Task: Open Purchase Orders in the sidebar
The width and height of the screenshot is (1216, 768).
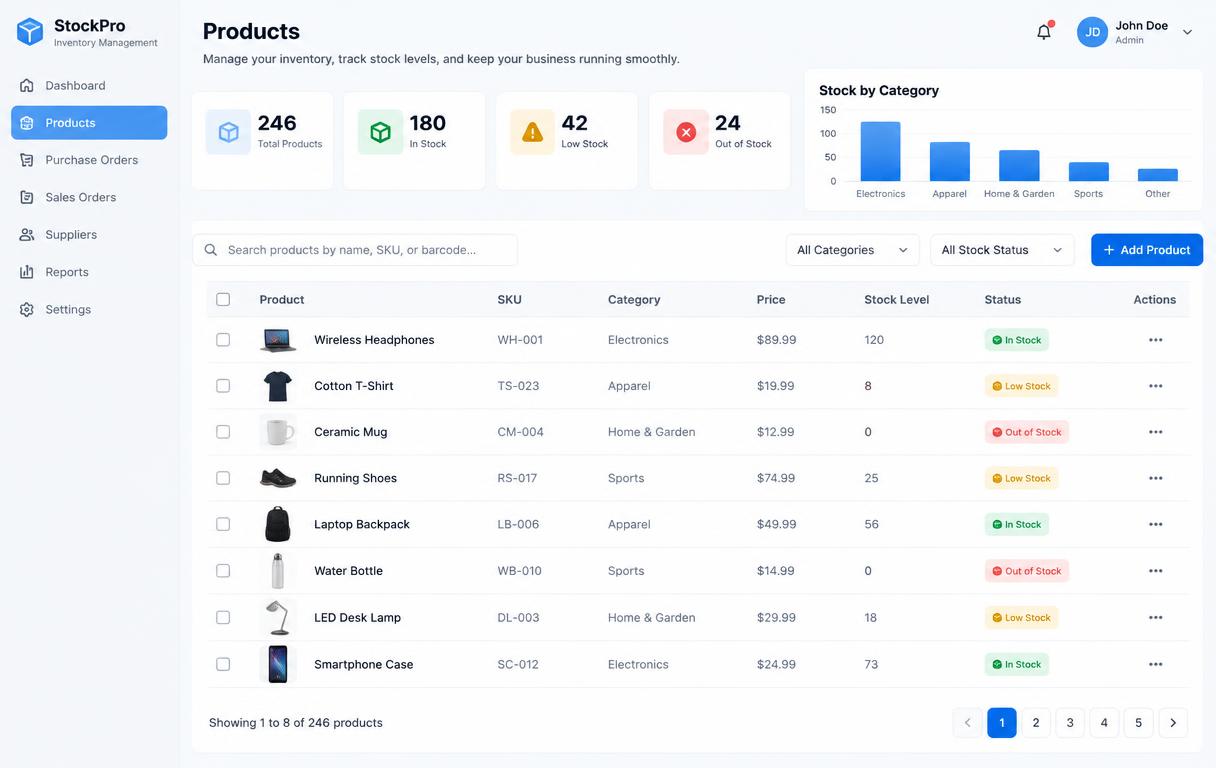Action: pyautogui.click(x=89, y=160)
